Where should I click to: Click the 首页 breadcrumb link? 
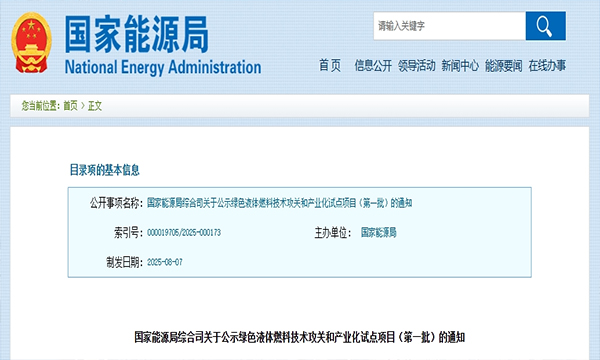pyautogui.click(x=70, y=106)
